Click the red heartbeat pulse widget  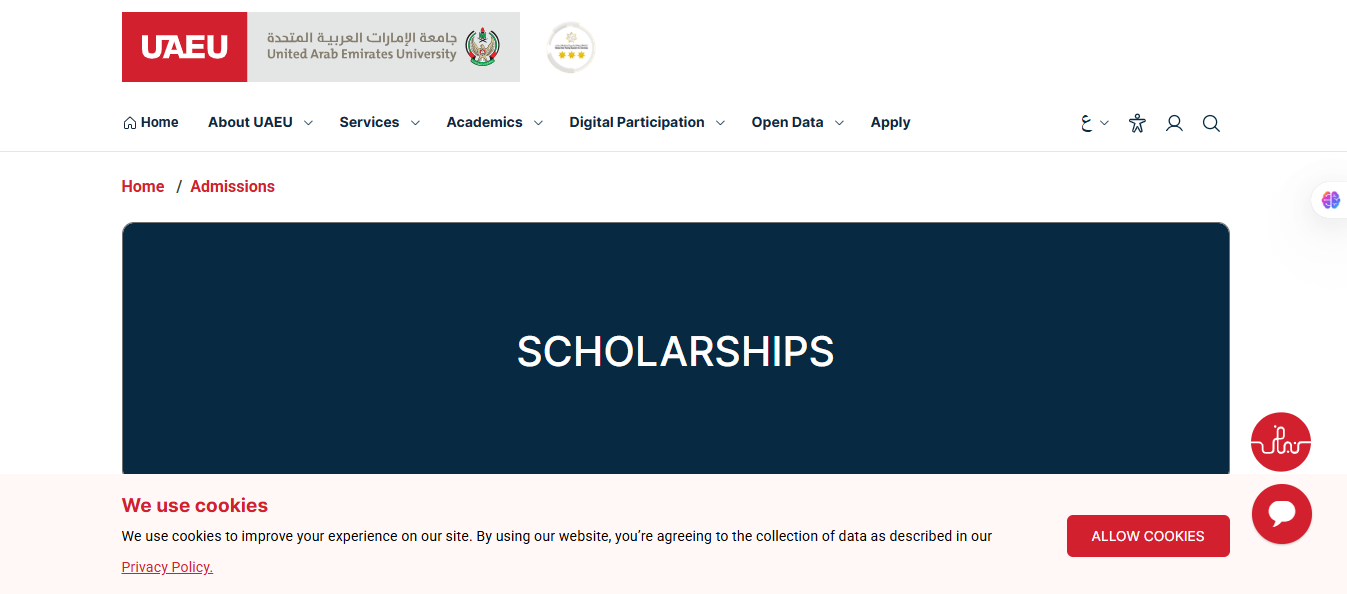pyautogui.click(x=1281, y=441)
